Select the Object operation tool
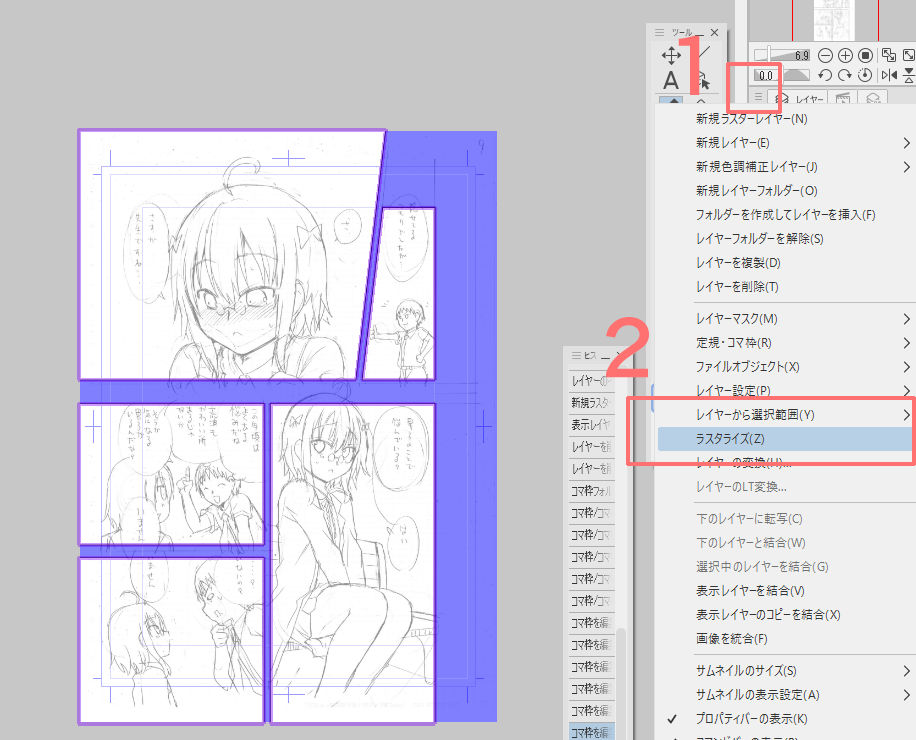The height and width of the screenshot is (740, 916). [x=701, y=81]
